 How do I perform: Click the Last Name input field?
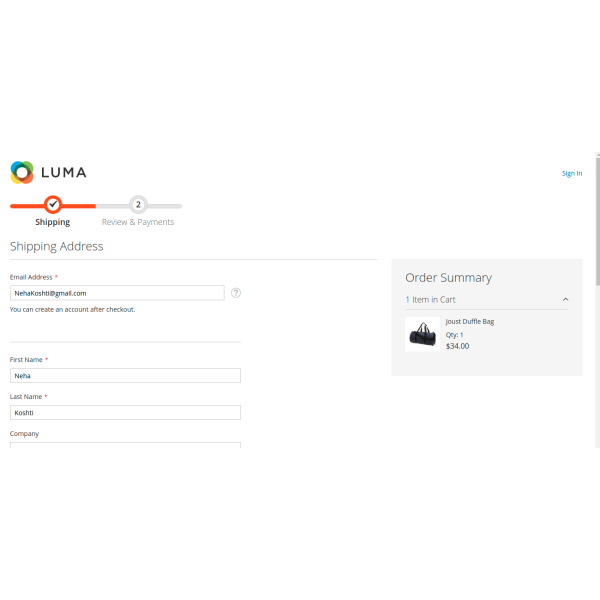point(125,412)
